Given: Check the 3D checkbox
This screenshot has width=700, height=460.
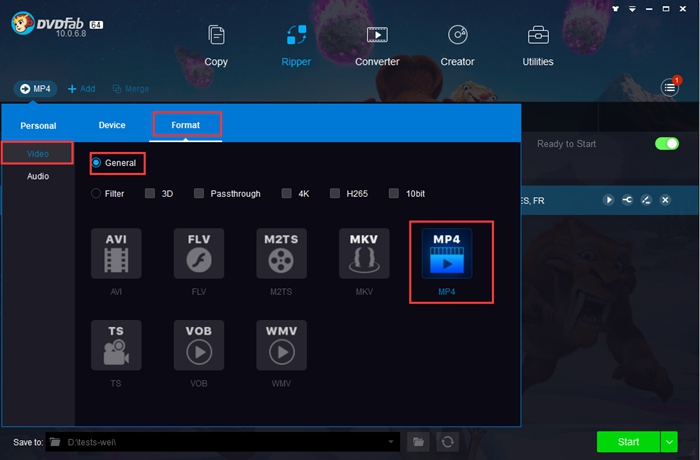Looking at the screenshot, I should click(x=150, y=193).
